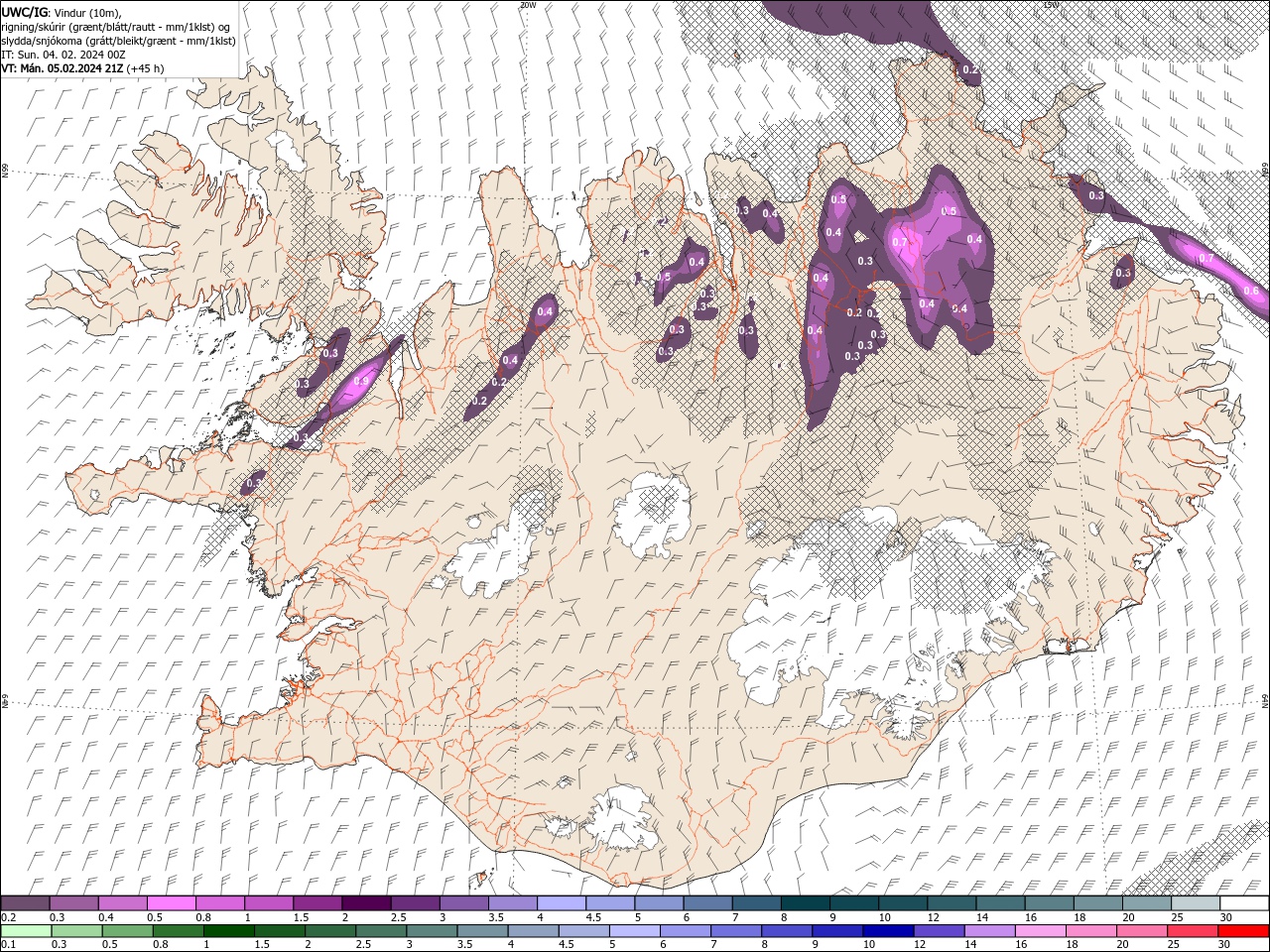Select the 'Vindur (10m),' header text
This screenshot has width=1270, height=952.
tap(86, 12)
